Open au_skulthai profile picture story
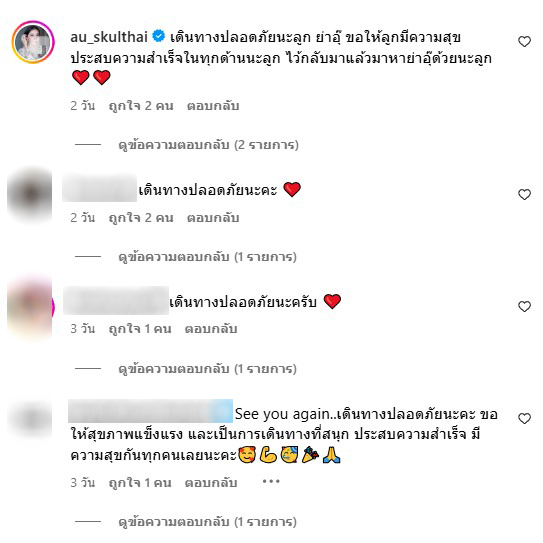The width and height of the screenshot is (543, 543). [x=33, y=42]
